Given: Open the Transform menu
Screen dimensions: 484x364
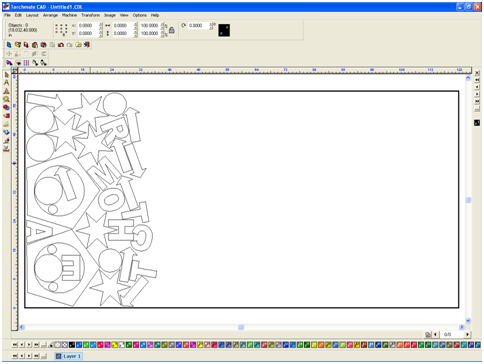Looking at the screenshot, I should click(91, 15).
